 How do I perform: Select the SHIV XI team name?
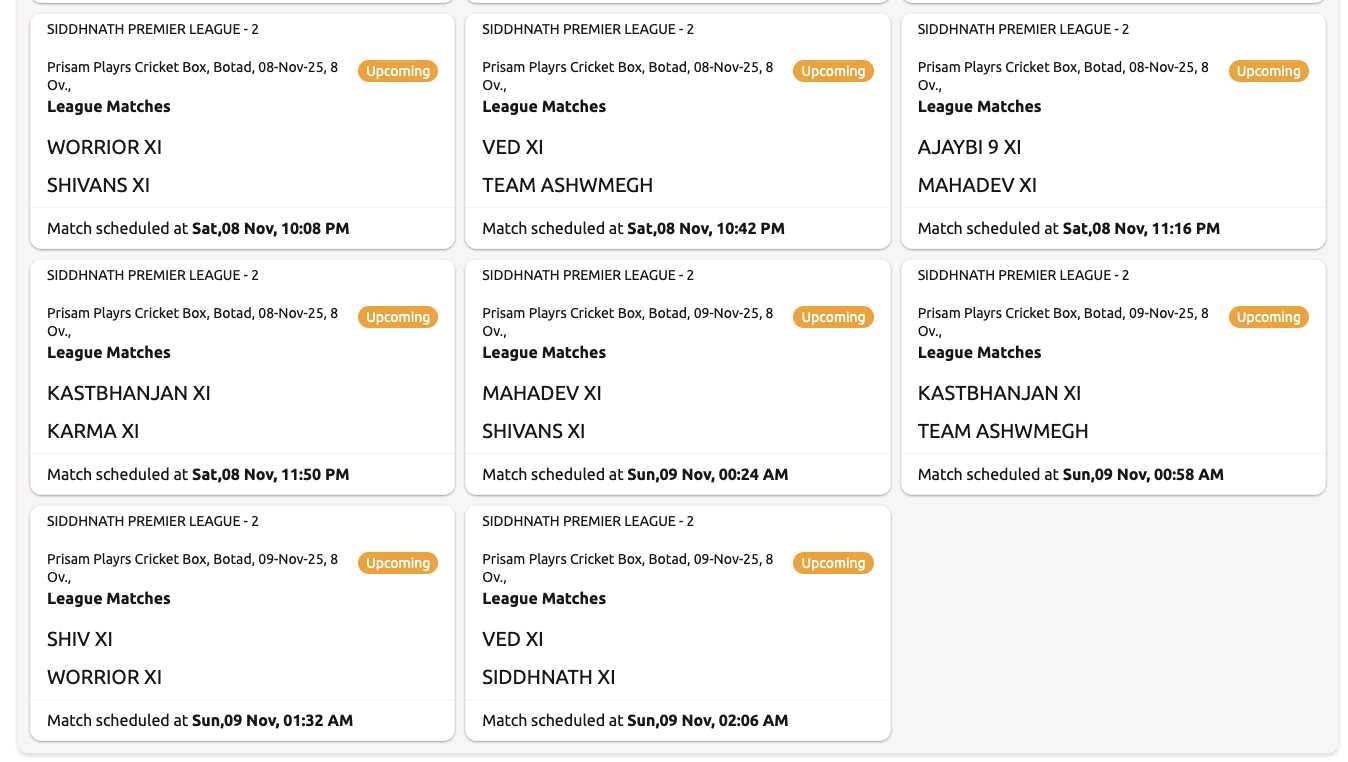pyautogui.click(x=80, y=639)
